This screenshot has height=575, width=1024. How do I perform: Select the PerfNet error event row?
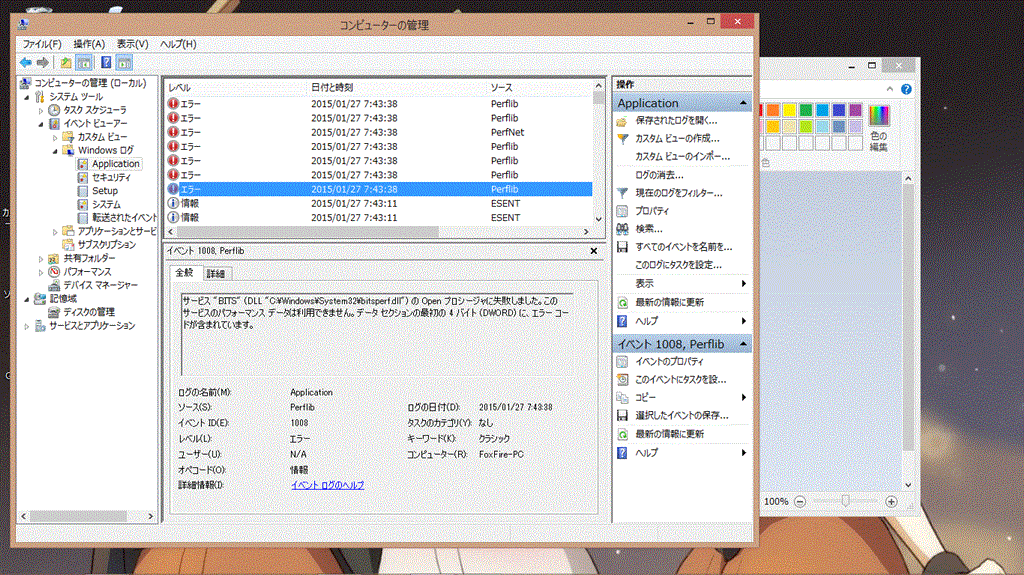pyautogui.click(x=379, y=132)
